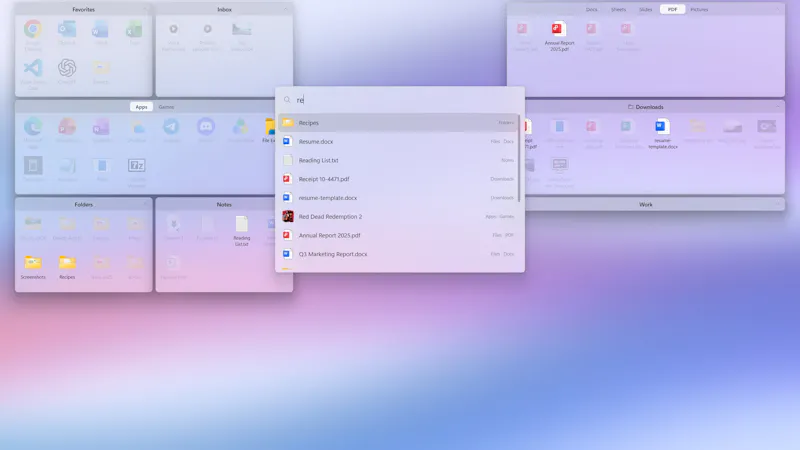Open Reading List.txt in Notes panel
The width and height of the screenshot is (800, 450).
click(241, 232)
